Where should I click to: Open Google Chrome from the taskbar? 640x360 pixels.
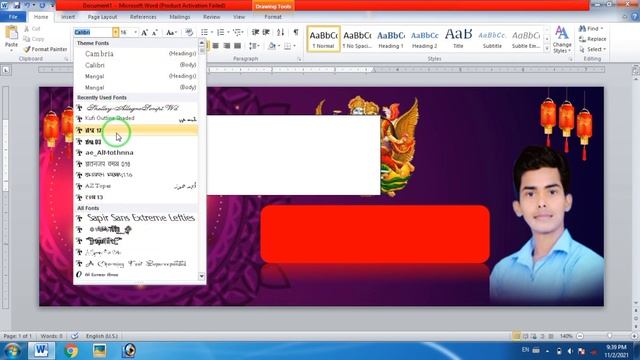click(x=71, y=351)
